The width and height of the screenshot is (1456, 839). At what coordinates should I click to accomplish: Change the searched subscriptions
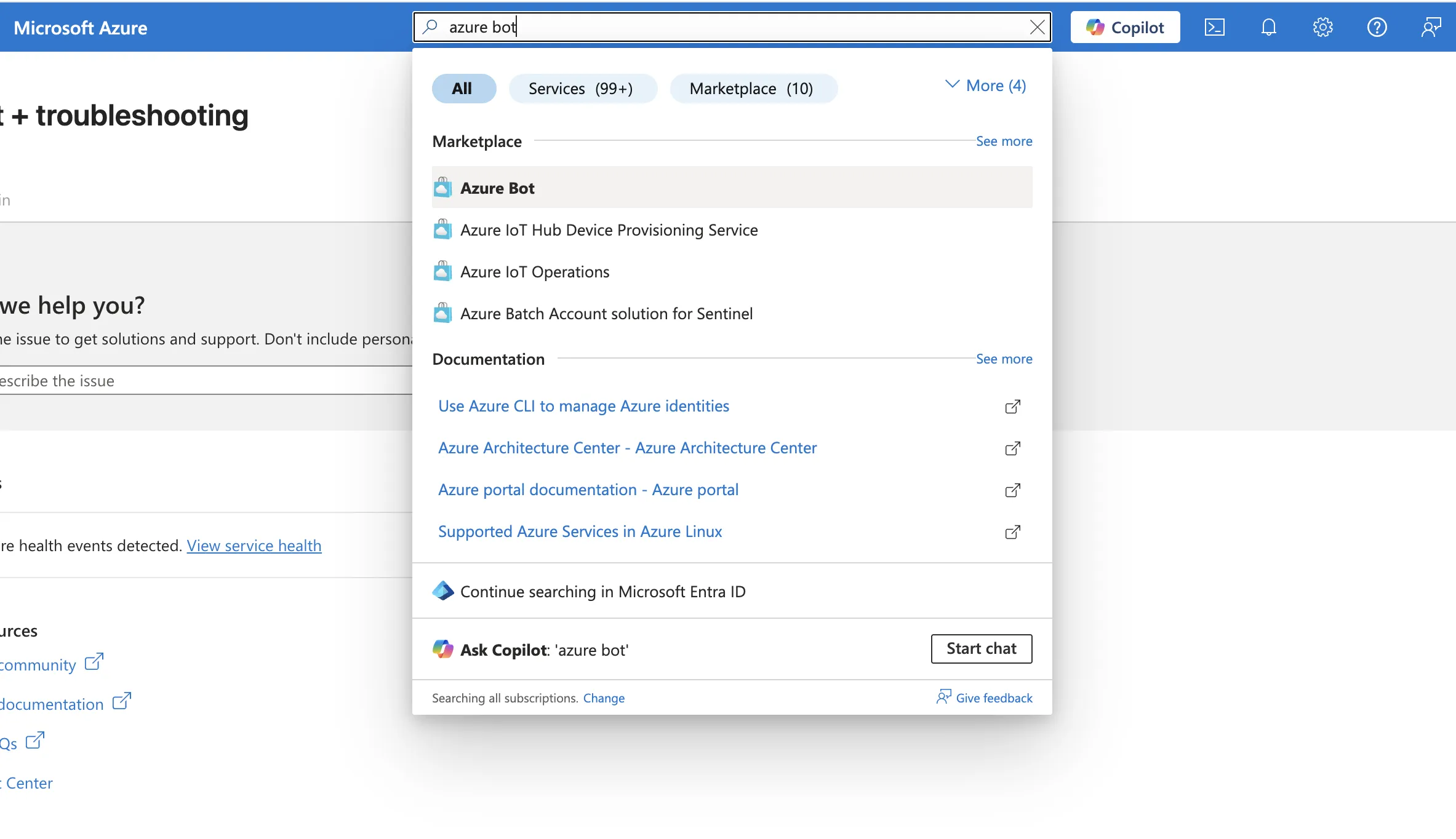click(604, 698)
